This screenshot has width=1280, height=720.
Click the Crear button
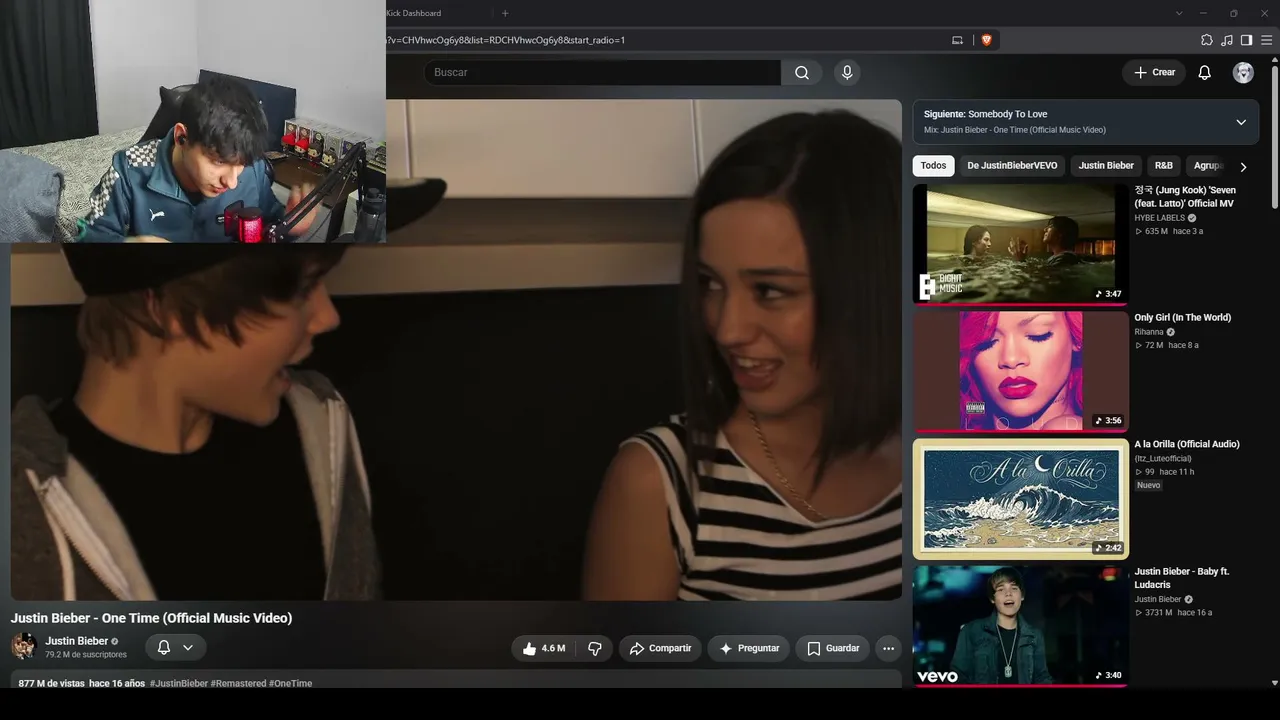pos(1154,72)
